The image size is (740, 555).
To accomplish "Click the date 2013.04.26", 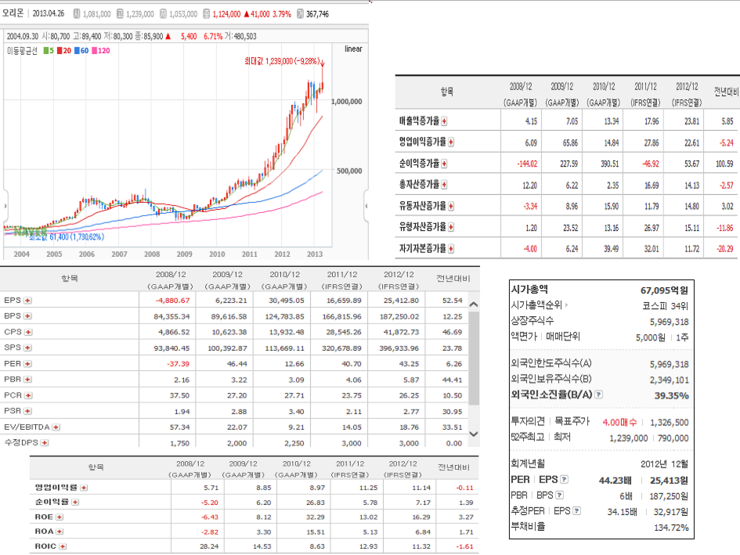I will [x=48, y=14].
